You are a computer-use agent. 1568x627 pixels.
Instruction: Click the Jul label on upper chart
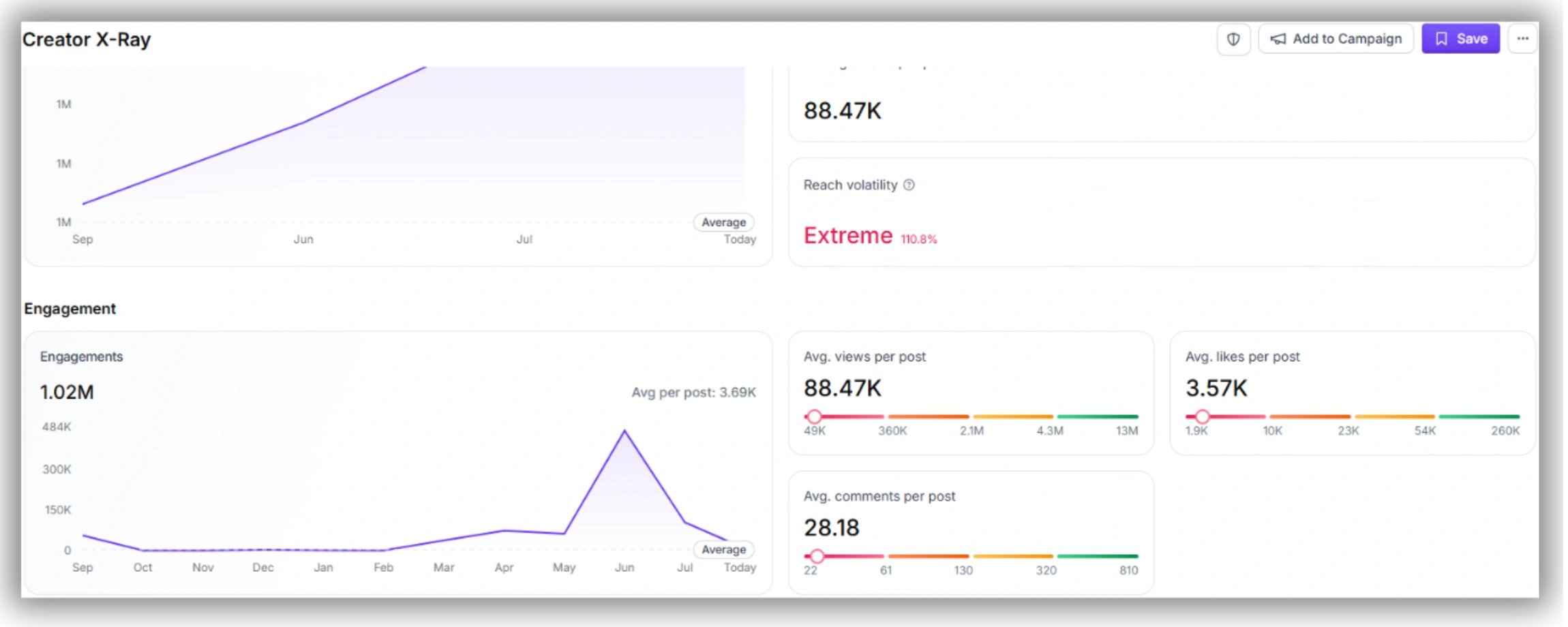(524, 239)
